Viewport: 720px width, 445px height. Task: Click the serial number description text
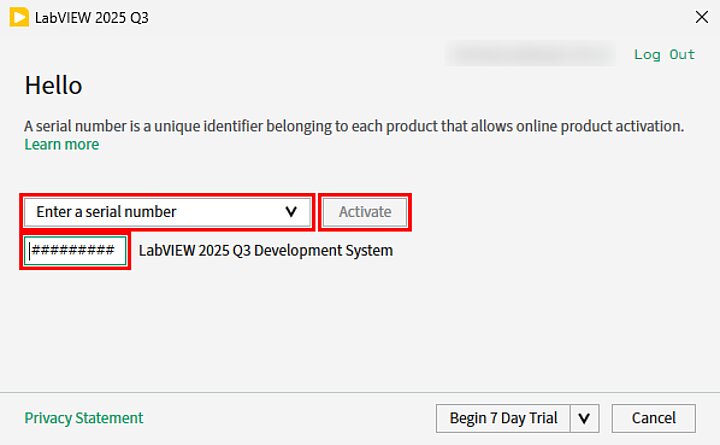(353, 126)
